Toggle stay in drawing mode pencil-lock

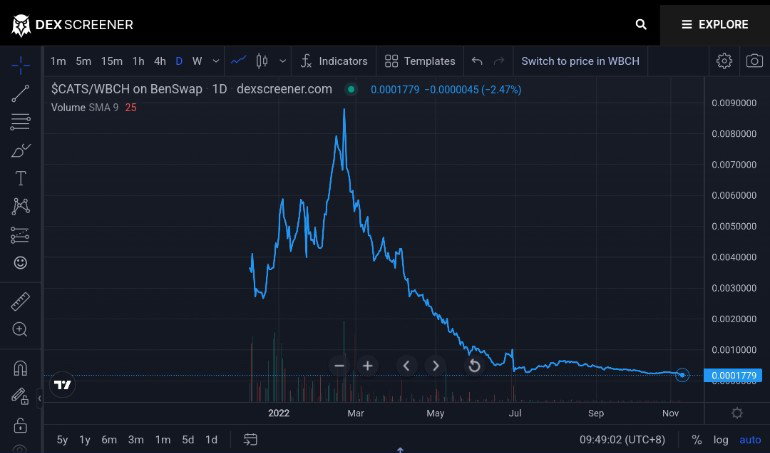[19, 396]
